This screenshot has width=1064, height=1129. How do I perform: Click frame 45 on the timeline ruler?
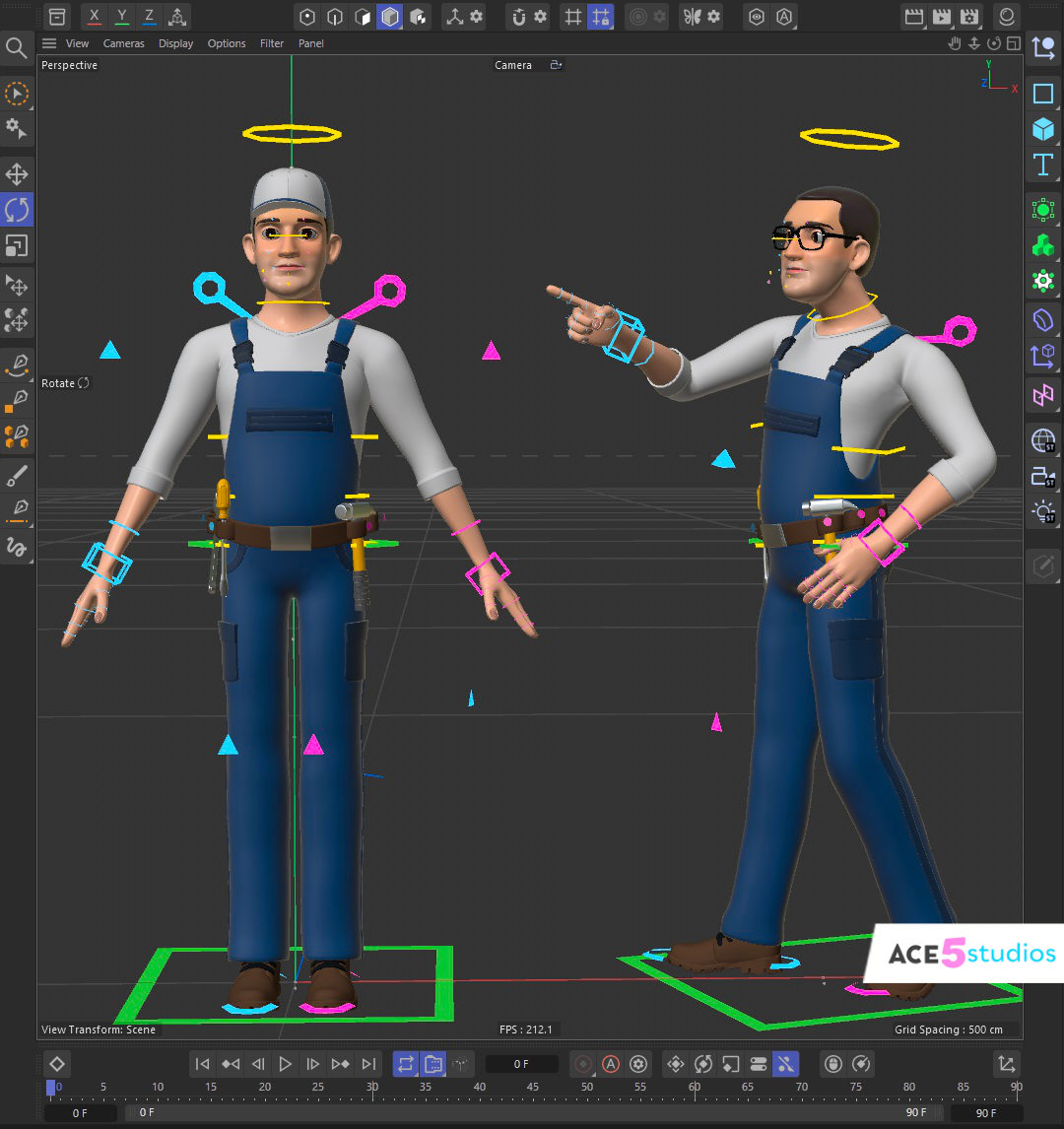point(533,1088)
